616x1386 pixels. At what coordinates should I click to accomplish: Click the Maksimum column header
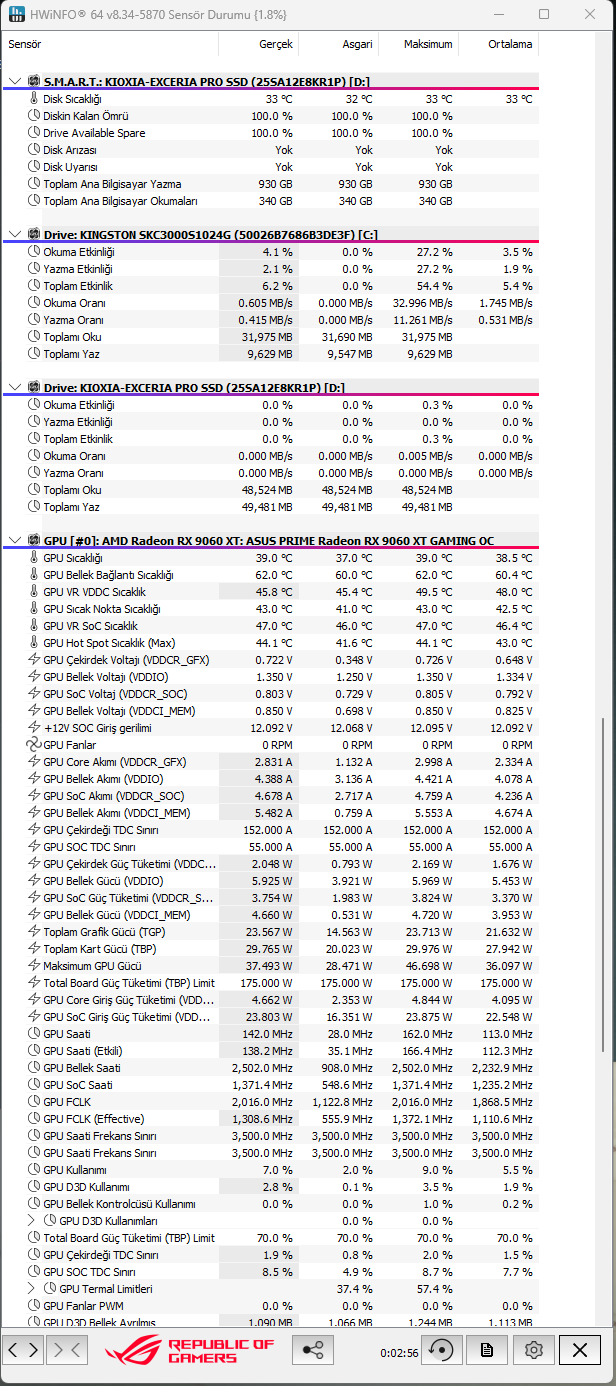[x=418, y=45]
